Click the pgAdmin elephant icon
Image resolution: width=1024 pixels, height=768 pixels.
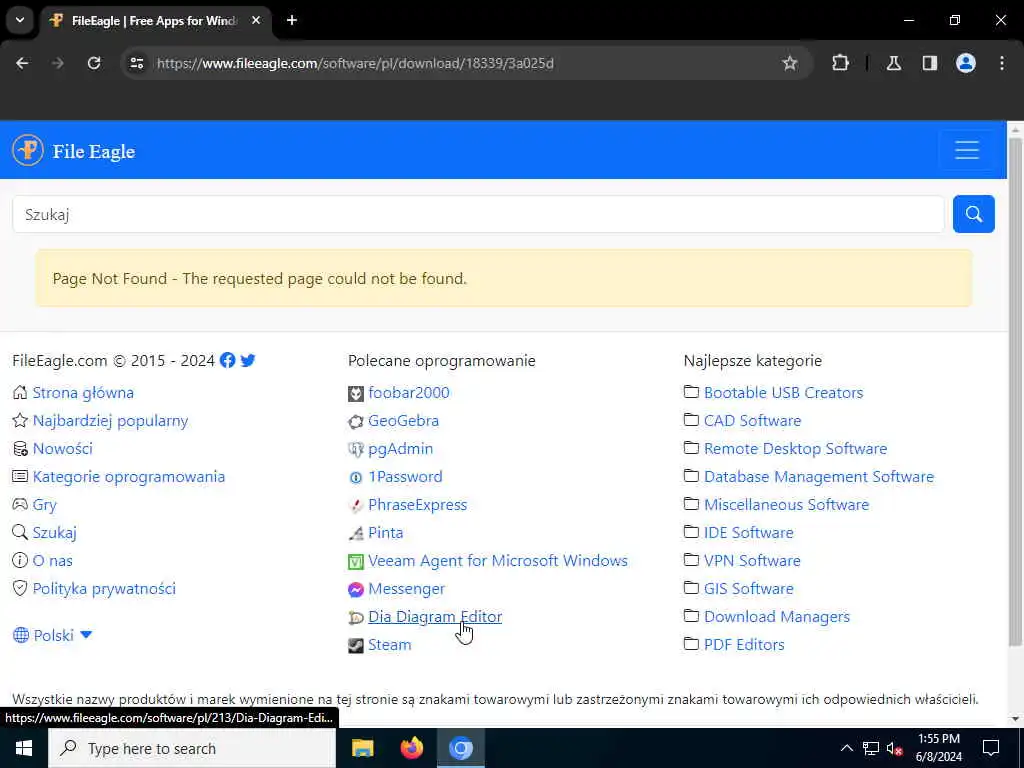tap(355, 449)
